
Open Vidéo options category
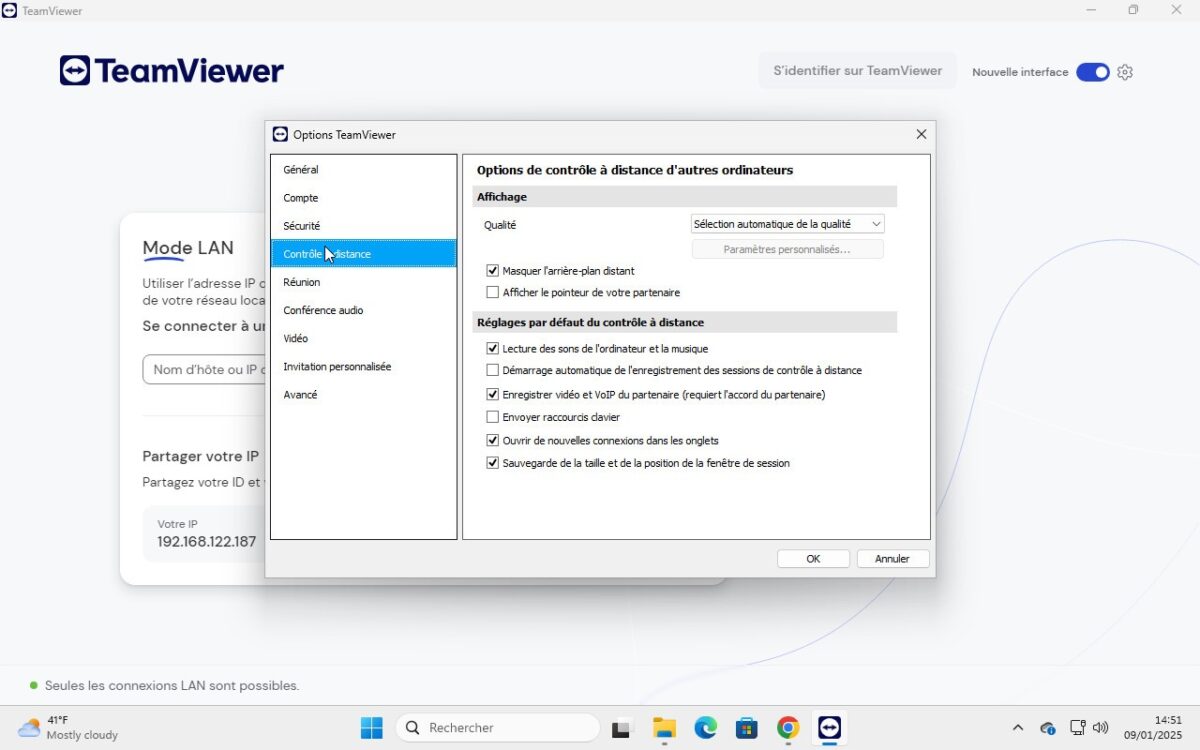coord(363,338)
